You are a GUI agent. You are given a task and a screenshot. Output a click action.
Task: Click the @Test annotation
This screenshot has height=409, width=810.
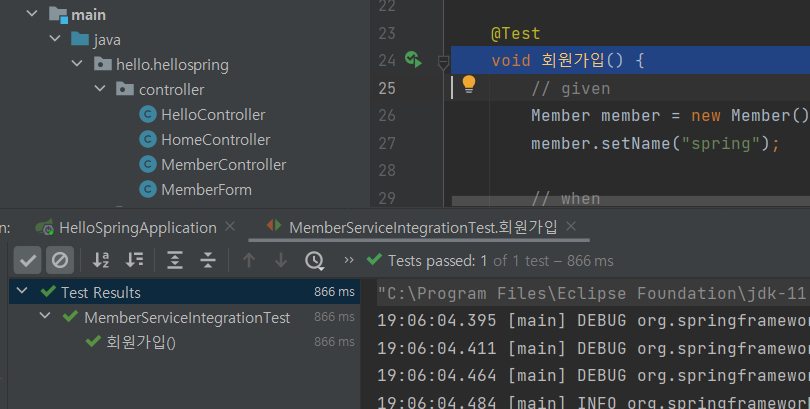(x=516, y=34)
